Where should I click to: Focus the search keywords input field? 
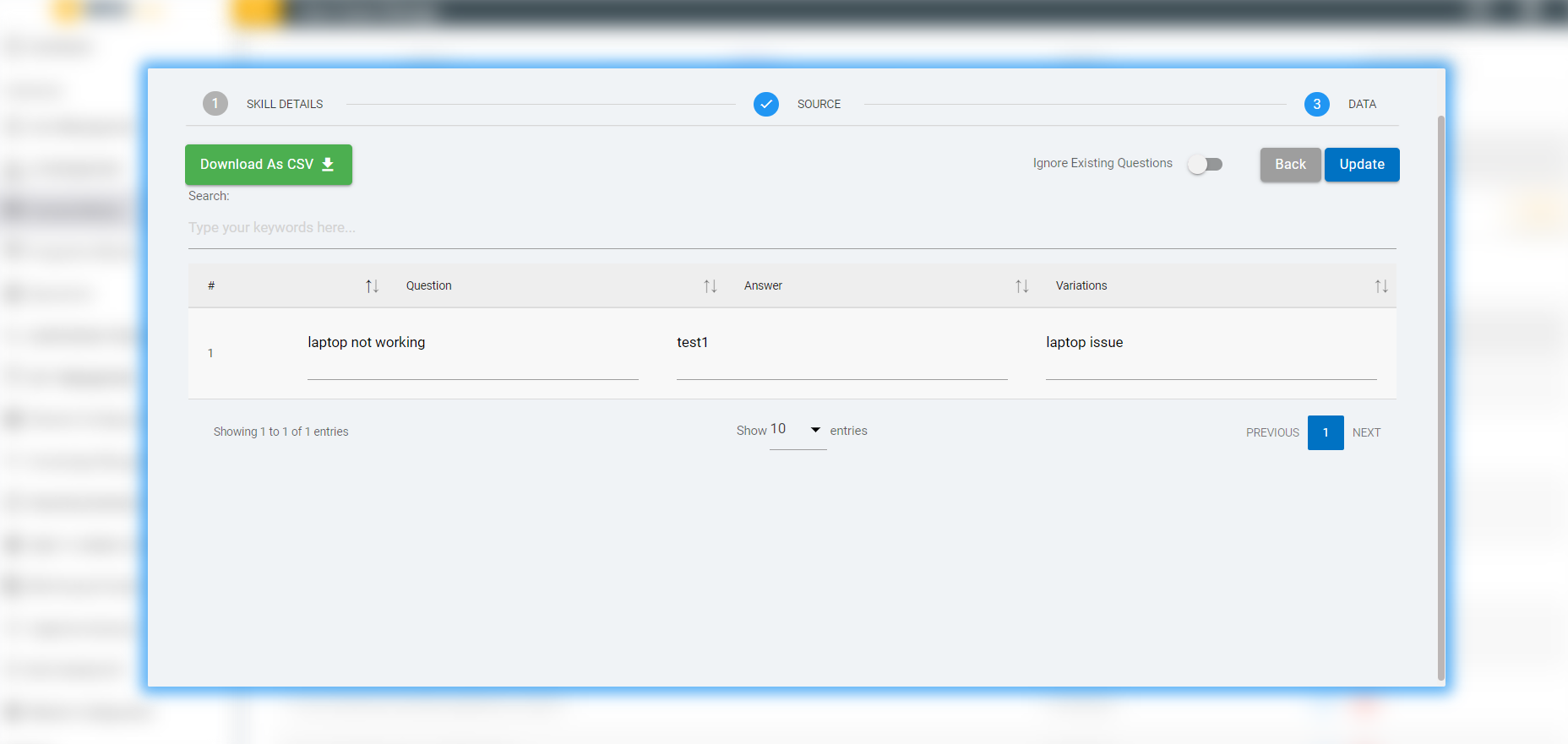coord(792,228)
